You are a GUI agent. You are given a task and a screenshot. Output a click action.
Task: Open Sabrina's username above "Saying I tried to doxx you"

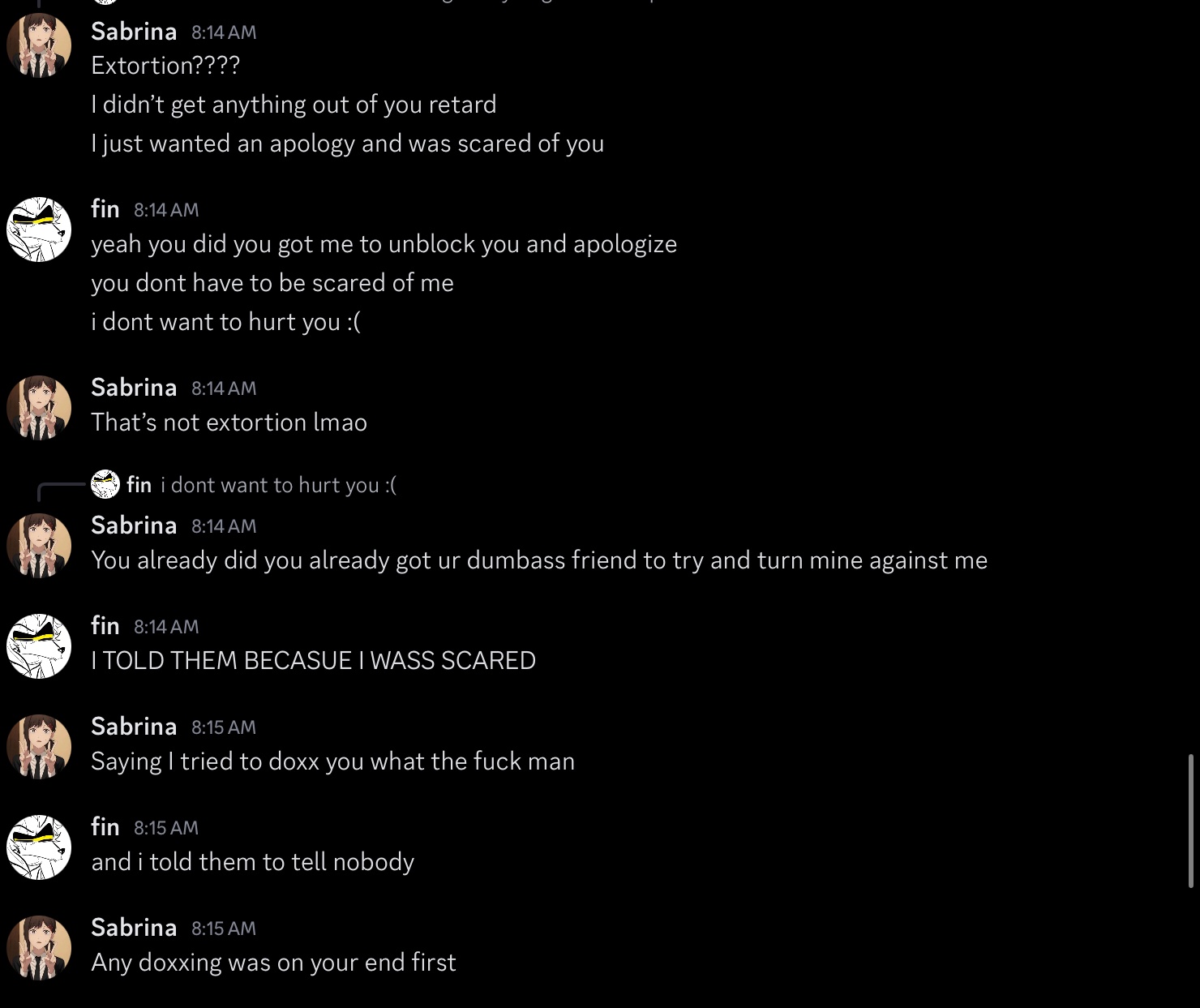pos(134,726)
